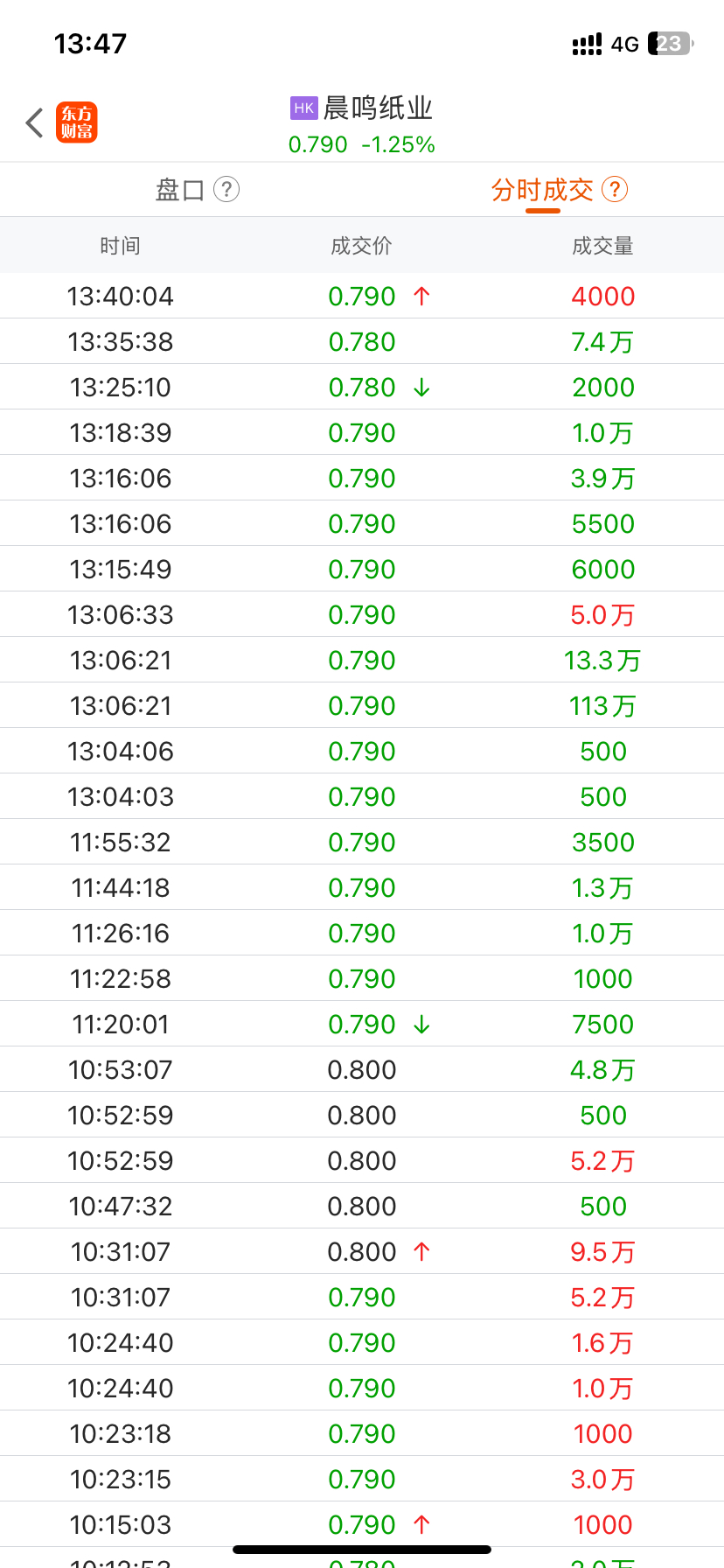Open the 东方财富 app logo
The height and width of the screenshot is (1568, 724).
(x=77, y=122)
